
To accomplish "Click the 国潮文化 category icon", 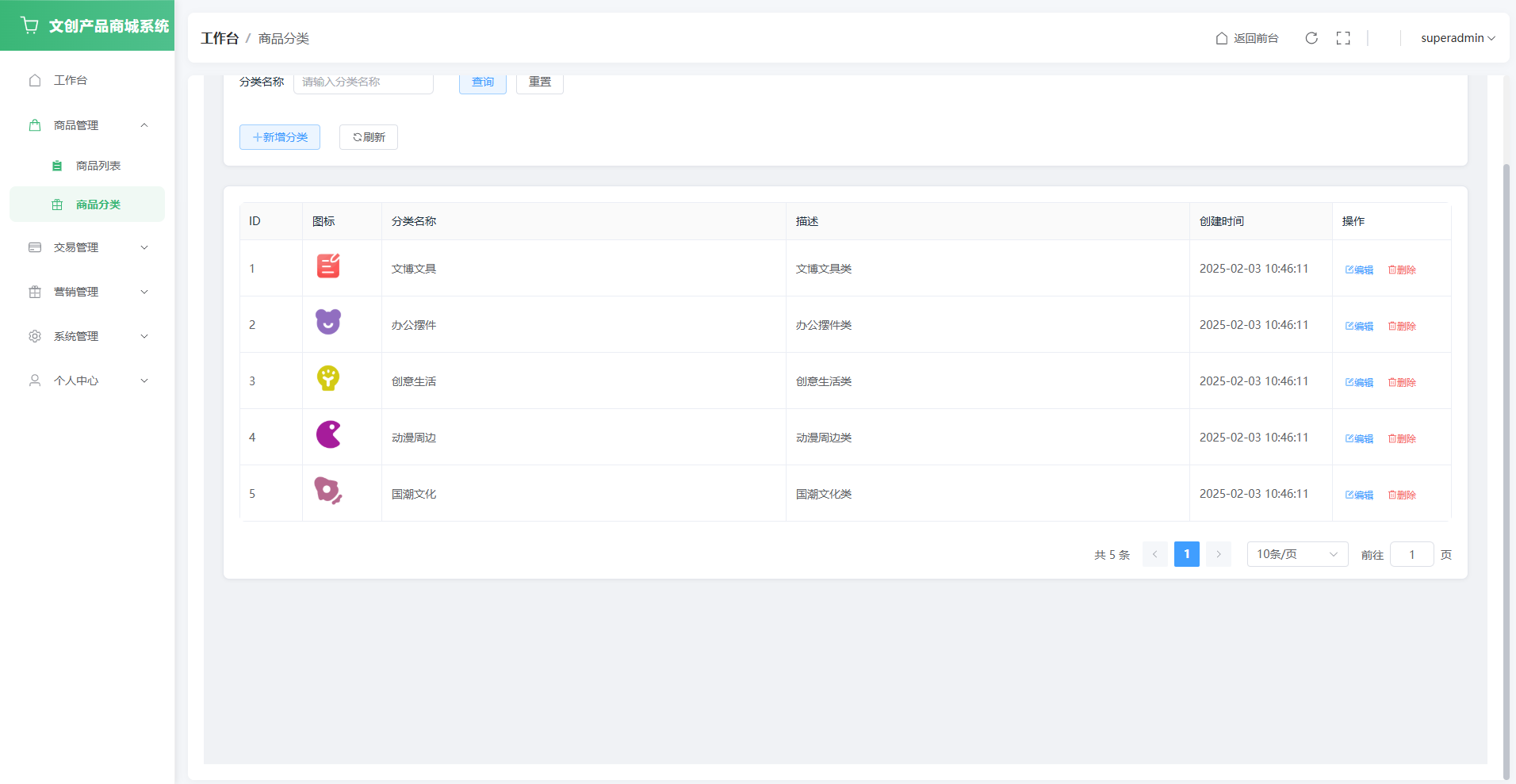I will click(328, 491).
